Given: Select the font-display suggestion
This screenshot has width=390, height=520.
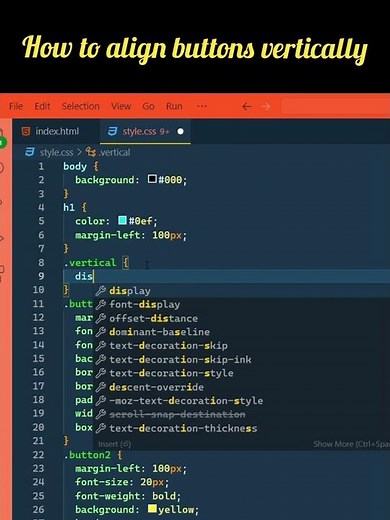Looking at the screenshot, I should (241, 304).
